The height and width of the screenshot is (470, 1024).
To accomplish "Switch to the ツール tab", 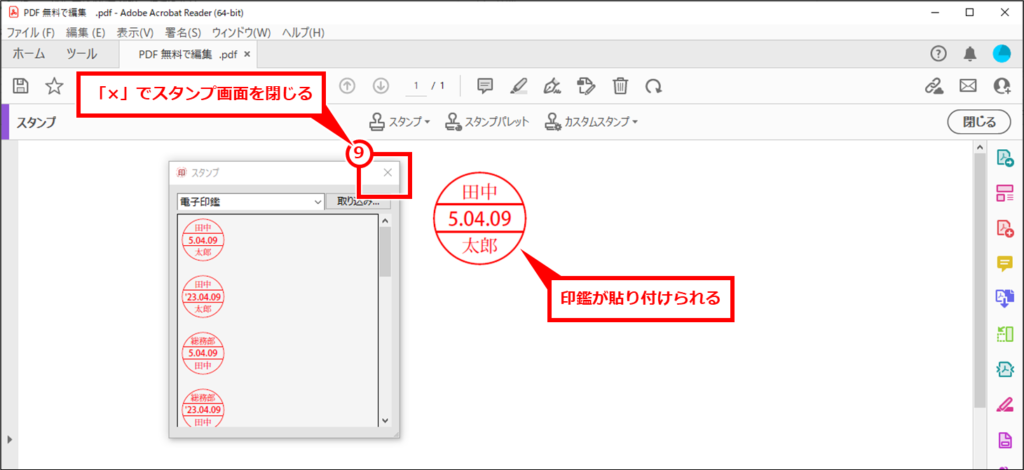I will coord(81,53).
